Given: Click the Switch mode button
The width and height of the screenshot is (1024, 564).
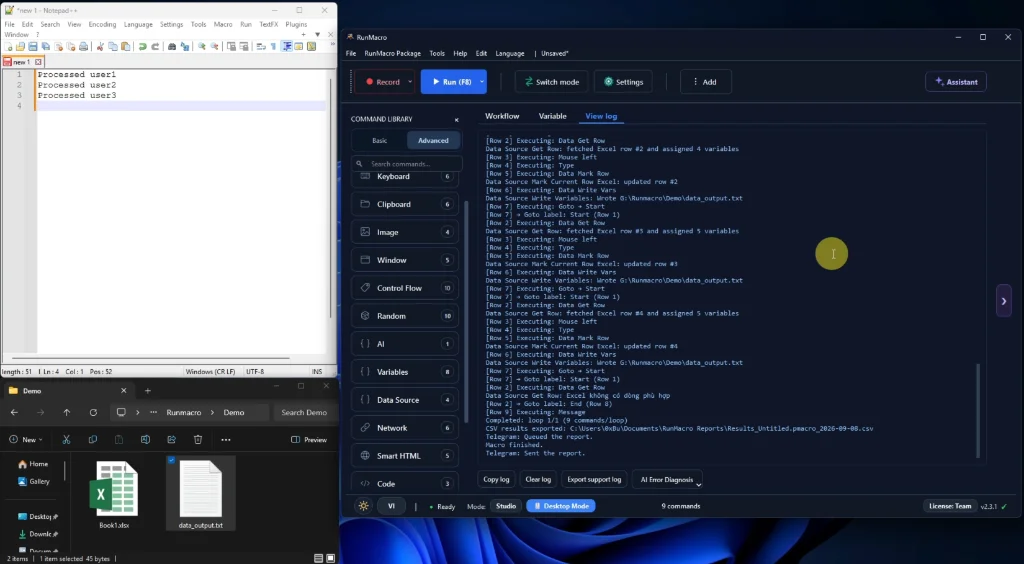Looking at the screenshot, I should (x=551, y=82).
